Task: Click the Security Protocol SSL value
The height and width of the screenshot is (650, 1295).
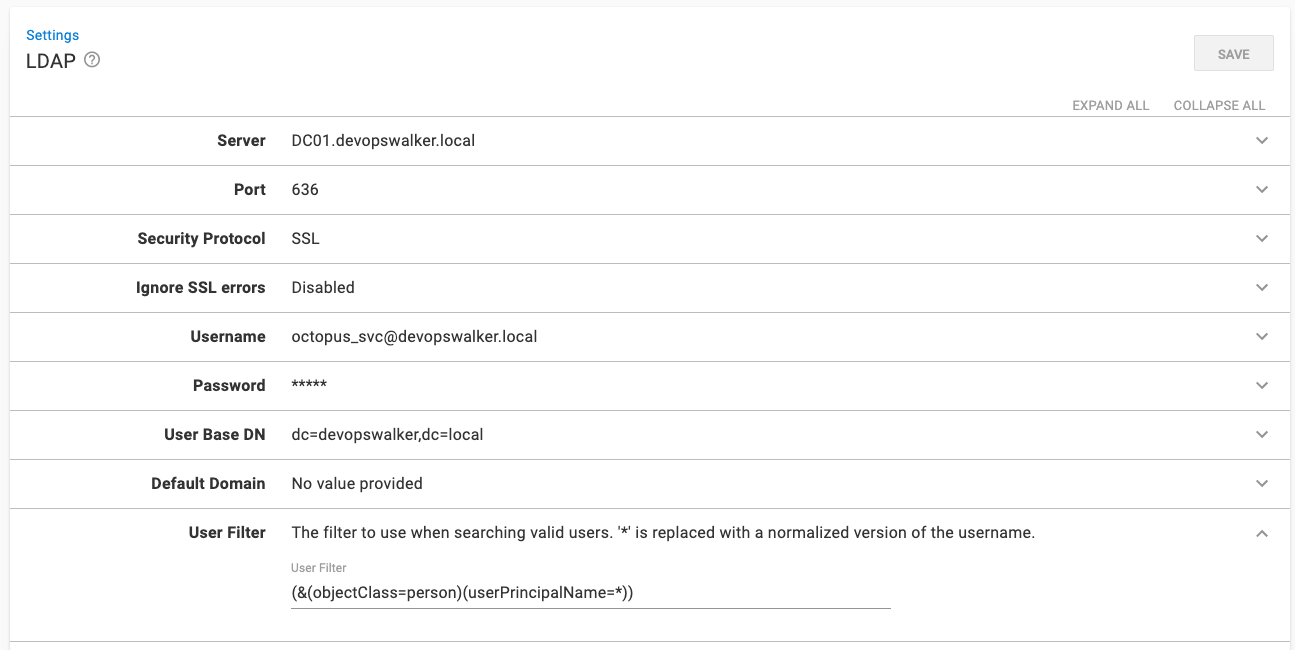Action: 305,239
